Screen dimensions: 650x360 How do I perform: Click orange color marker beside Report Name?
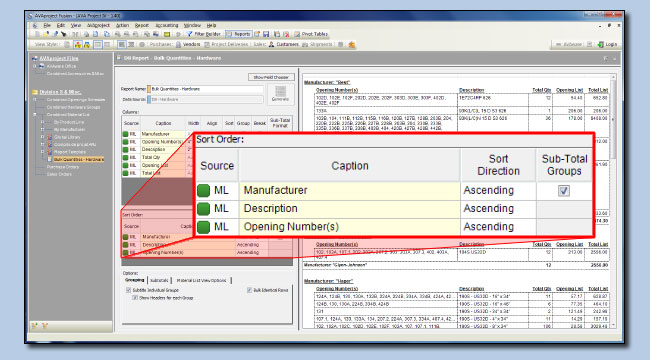click(x=149, y=89)
